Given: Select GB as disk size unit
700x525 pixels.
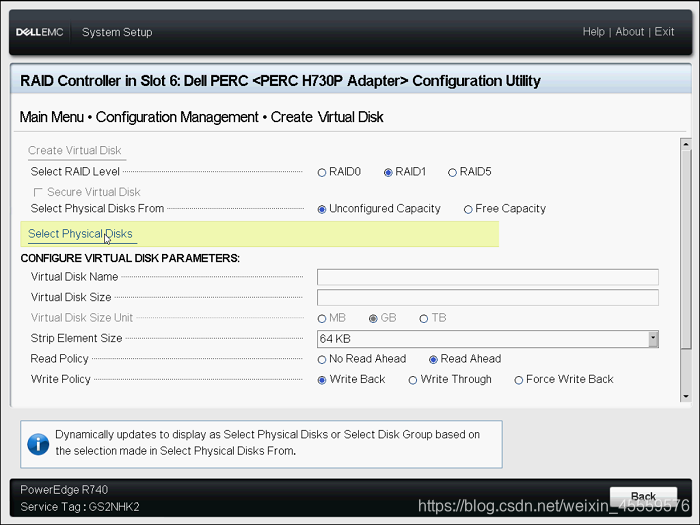Looking at the screenshot, I should [x=373, y=319].
